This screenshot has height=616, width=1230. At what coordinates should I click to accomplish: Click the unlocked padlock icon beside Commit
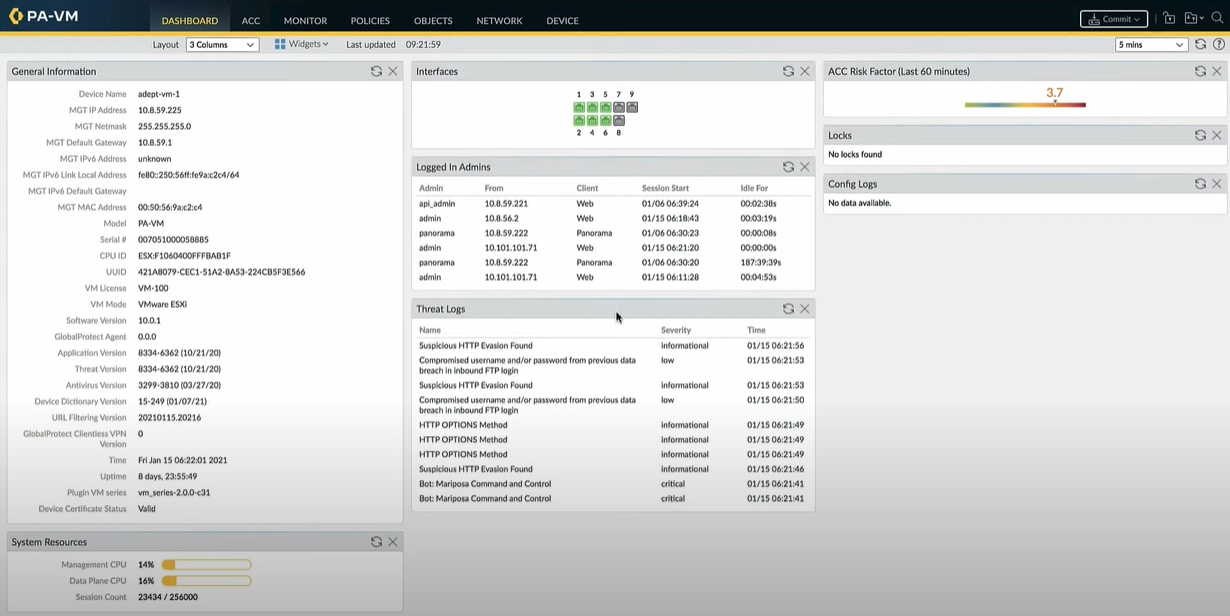pos(1168,17)
